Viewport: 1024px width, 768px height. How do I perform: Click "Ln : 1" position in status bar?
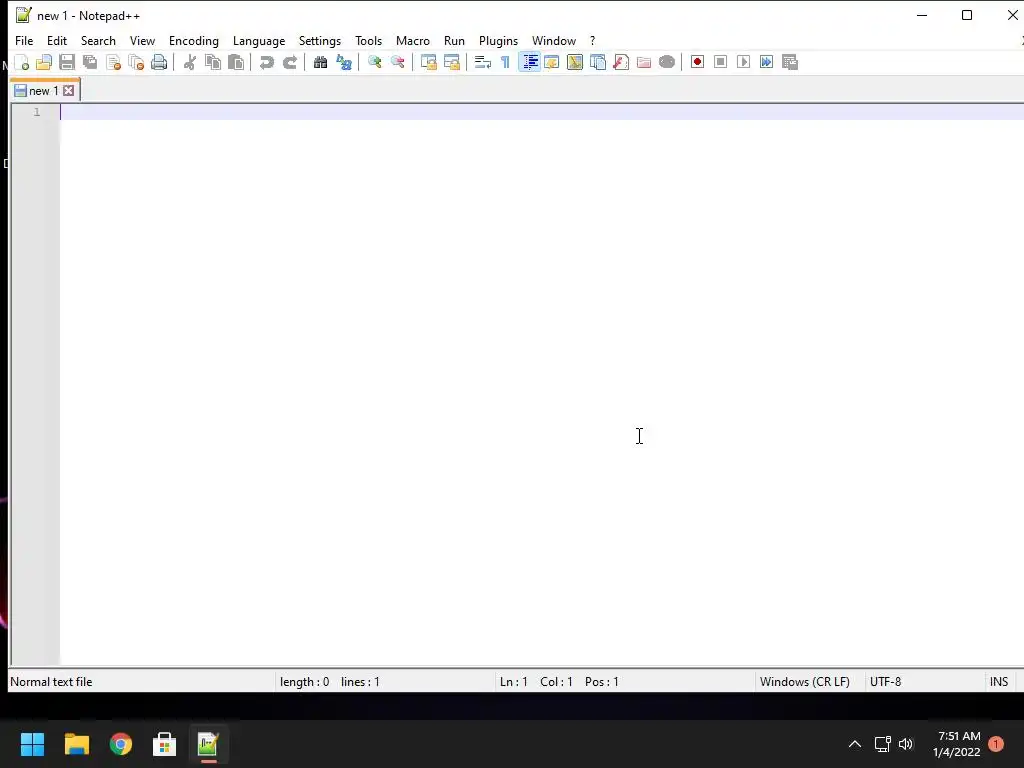click(x=513, y=682)
